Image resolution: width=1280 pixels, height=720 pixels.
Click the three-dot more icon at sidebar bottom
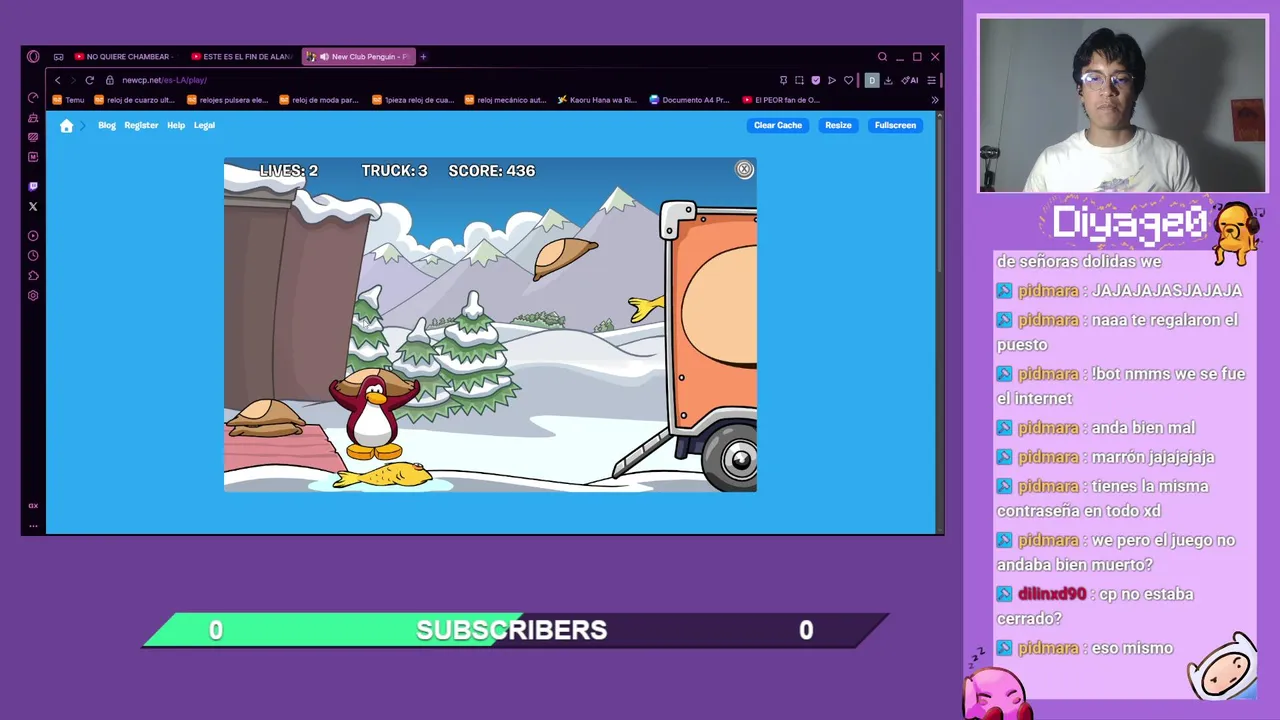[33, 524]
